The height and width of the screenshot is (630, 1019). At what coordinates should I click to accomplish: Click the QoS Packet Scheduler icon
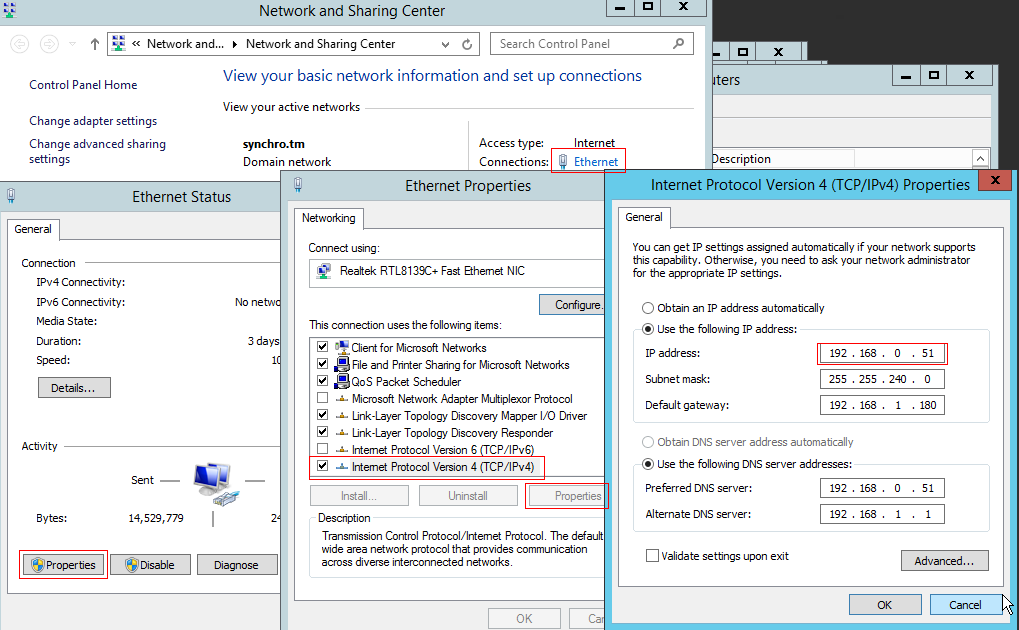tap(342, 381)
